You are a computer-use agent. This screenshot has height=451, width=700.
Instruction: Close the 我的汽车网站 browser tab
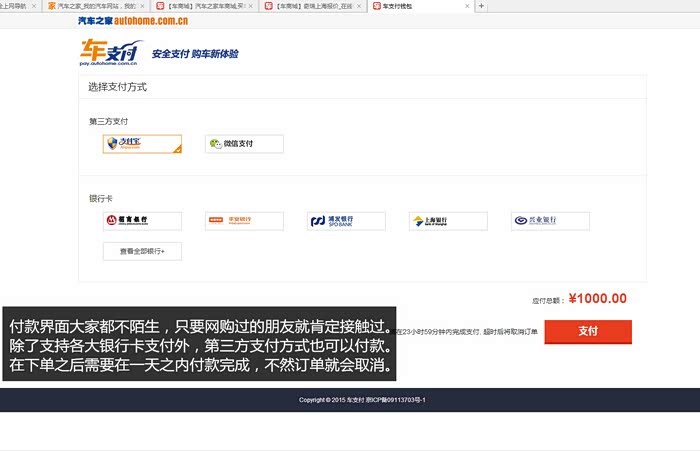click(x=142, y=6)
